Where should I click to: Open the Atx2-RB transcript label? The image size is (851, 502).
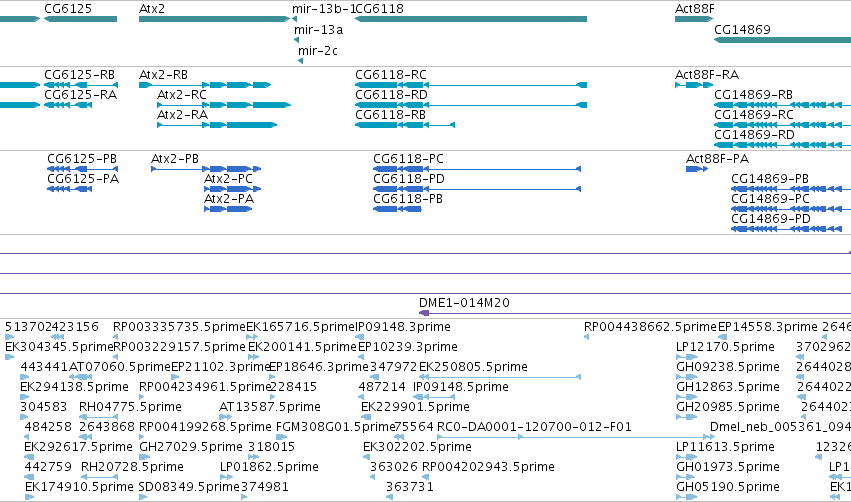(x=163, y=74)
